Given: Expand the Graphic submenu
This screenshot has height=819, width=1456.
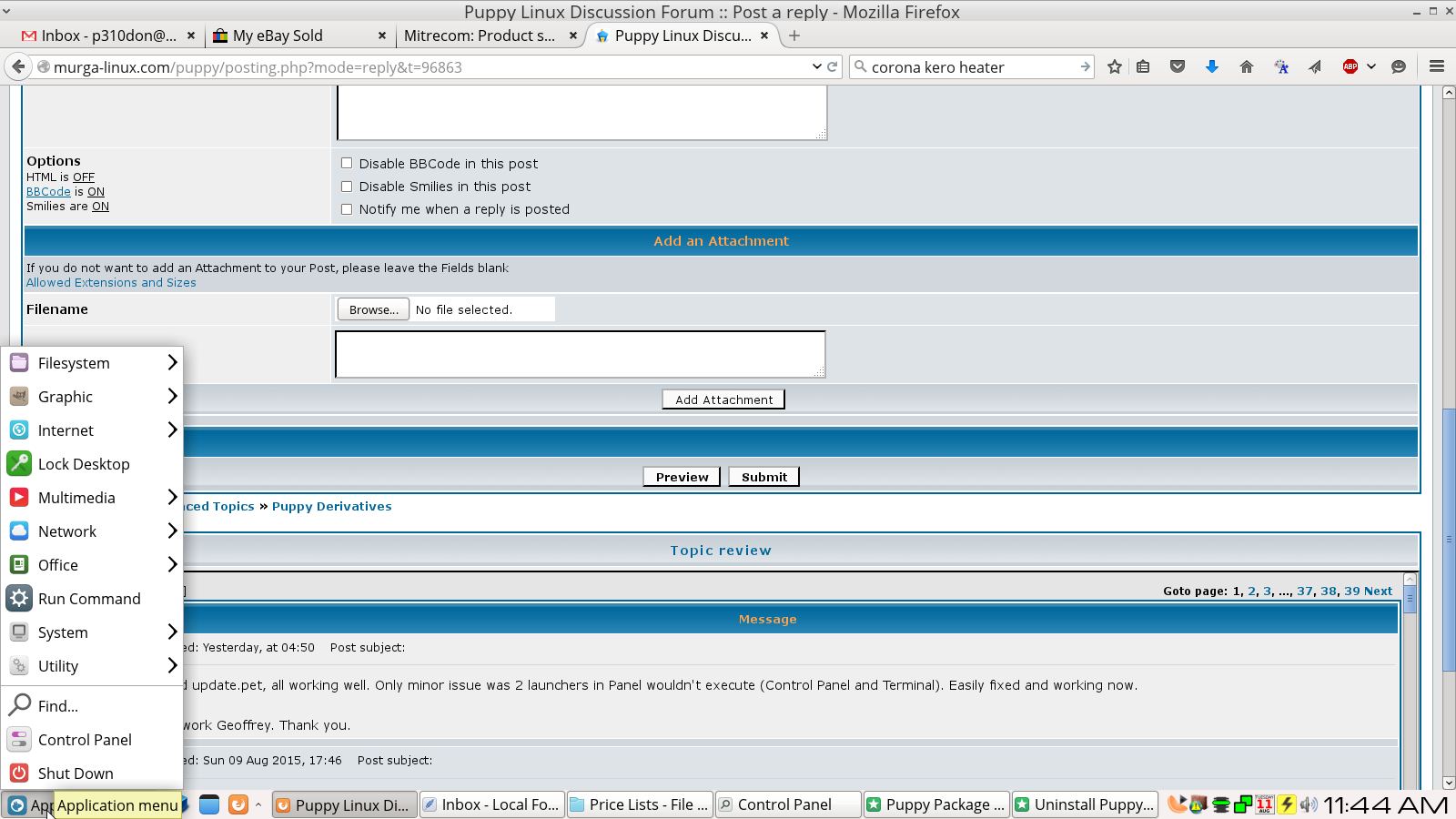Looking at the screenshot, I should point(92,397).
